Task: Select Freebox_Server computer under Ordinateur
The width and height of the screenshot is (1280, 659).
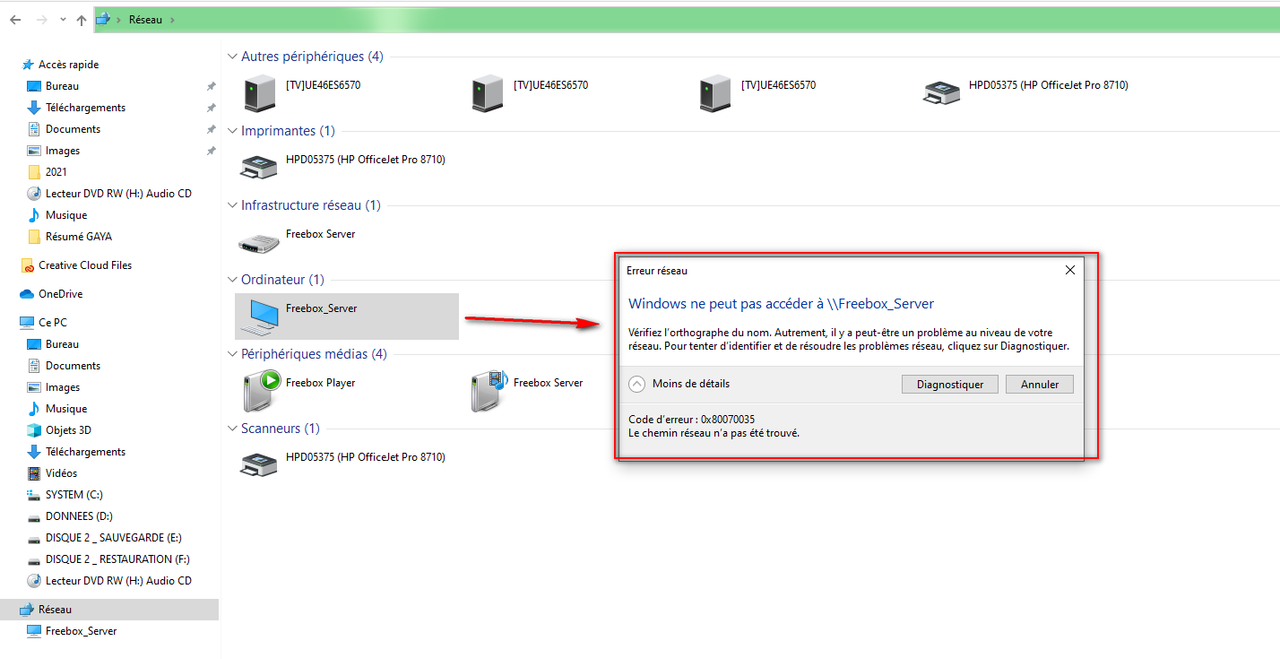Action: coord(346,316)
